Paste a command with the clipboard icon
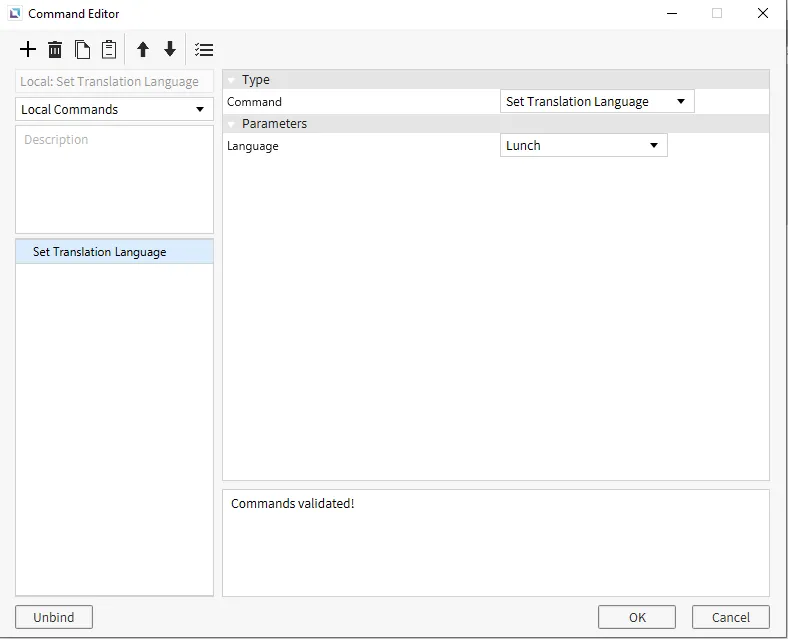Image resolution: width=788 pixels, height=639 pixels. pos(109,50)
